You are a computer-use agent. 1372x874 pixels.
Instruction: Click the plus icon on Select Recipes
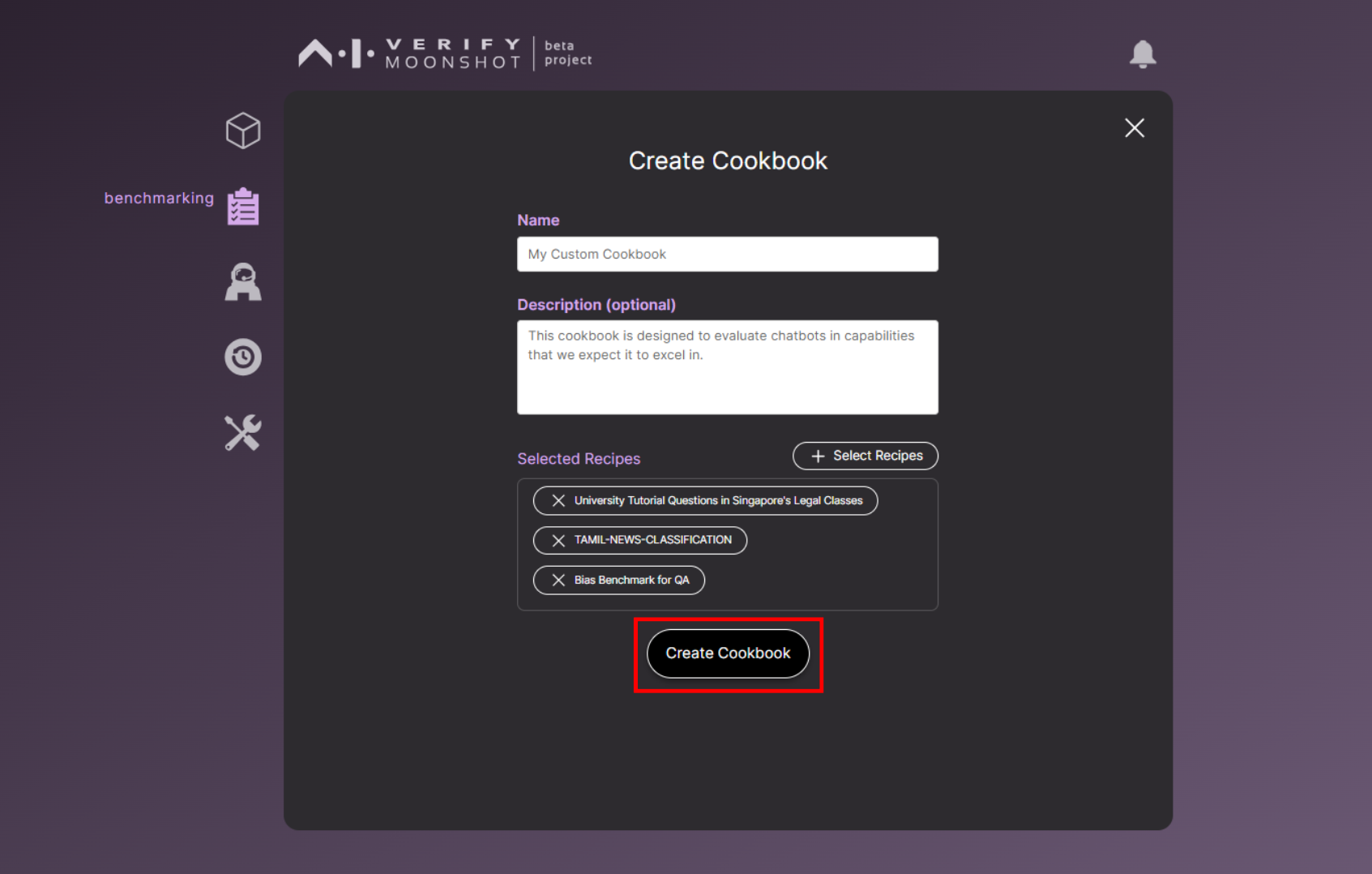tap(818, 456)
